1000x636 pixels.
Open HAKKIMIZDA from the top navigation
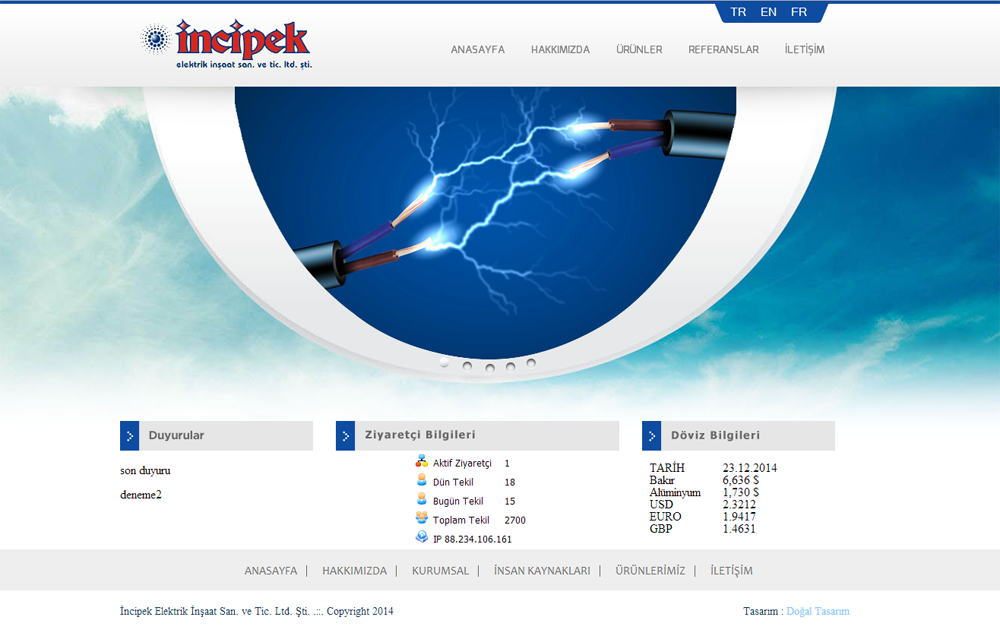coord(560,49)
